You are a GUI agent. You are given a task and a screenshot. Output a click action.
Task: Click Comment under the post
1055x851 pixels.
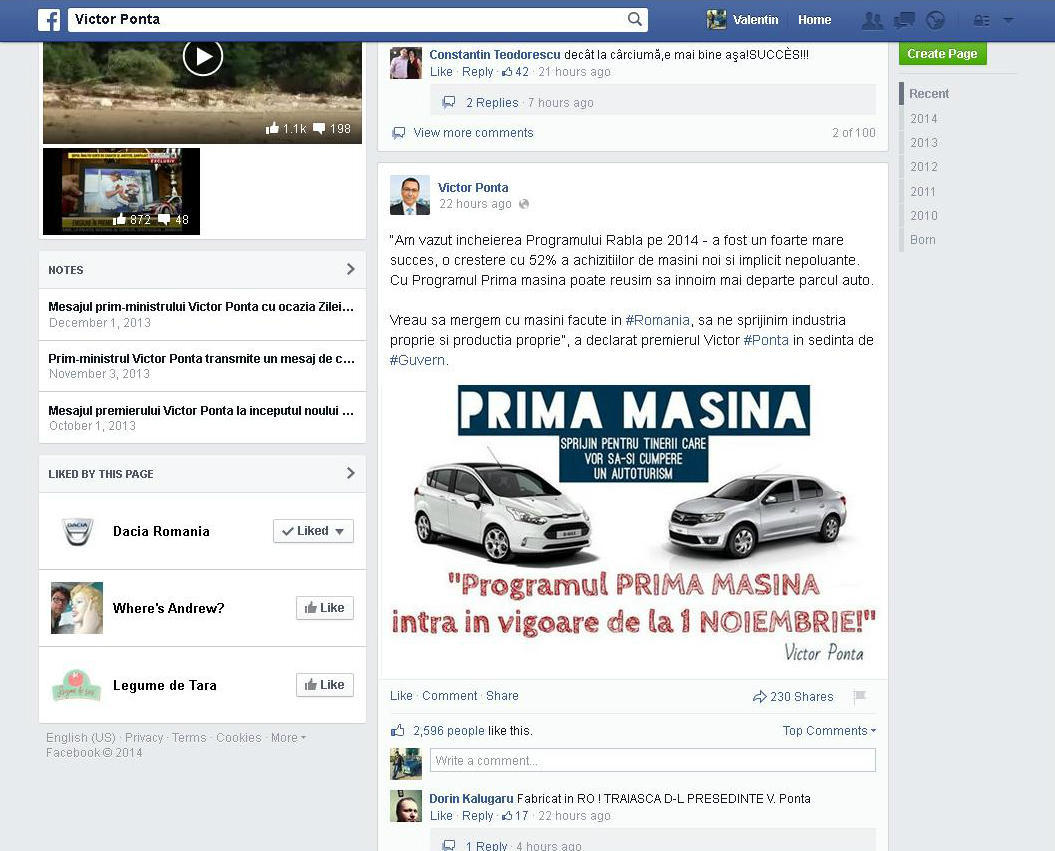coord(449,696)
